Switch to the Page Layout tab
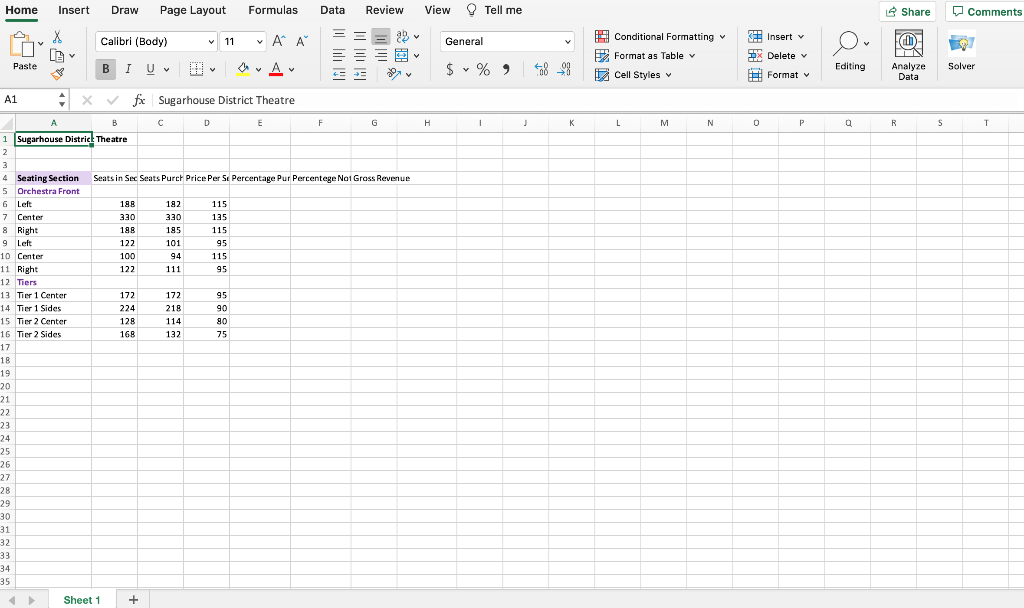The height and width of the screenshot is (608, 1024). tap(193, 10)
